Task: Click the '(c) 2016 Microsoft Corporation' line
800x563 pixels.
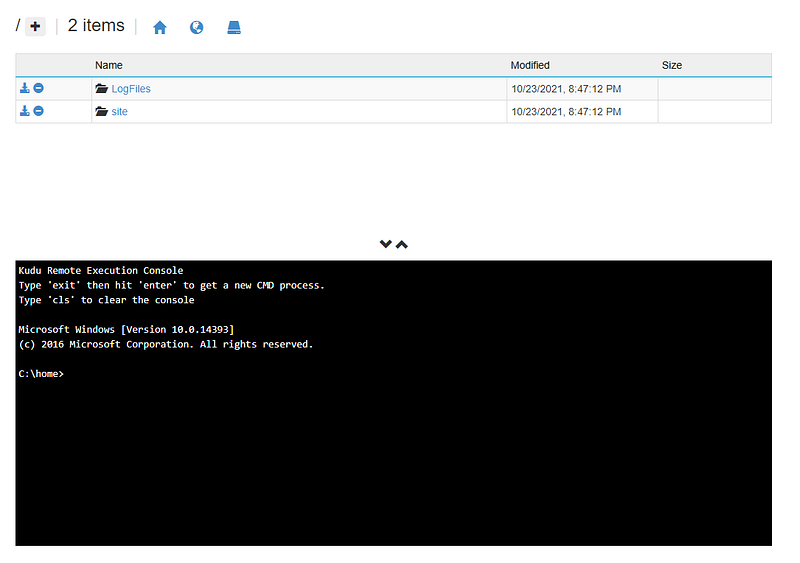Action: click(x=166, y=344)
